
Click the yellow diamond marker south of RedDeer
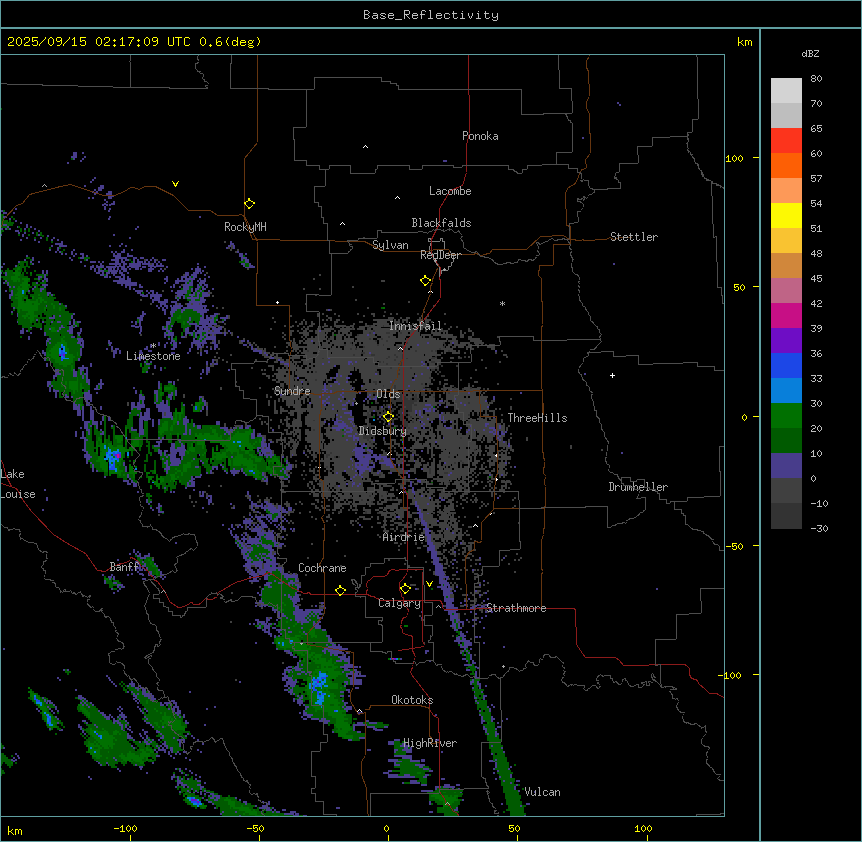click(425, 281)
